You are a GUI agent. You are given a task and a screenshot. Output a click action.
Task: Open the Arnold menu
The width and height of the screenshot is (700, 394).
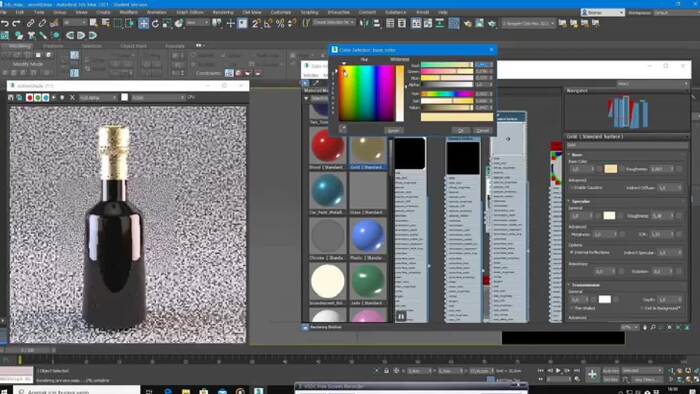click(422, 12)
